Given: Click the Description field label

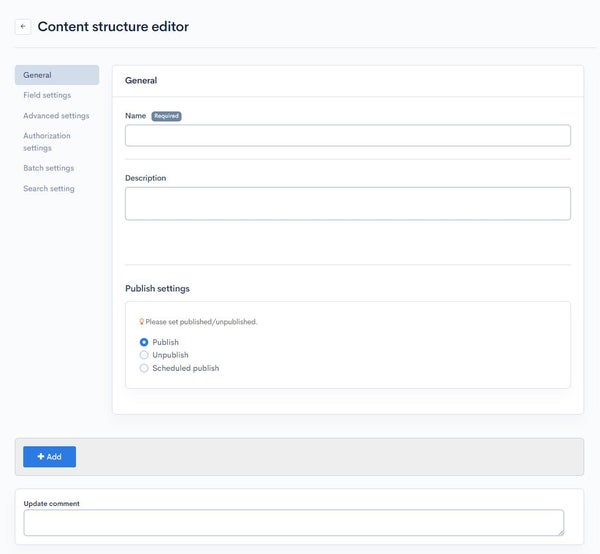Looking at the screenshot, I should point(146,178).
